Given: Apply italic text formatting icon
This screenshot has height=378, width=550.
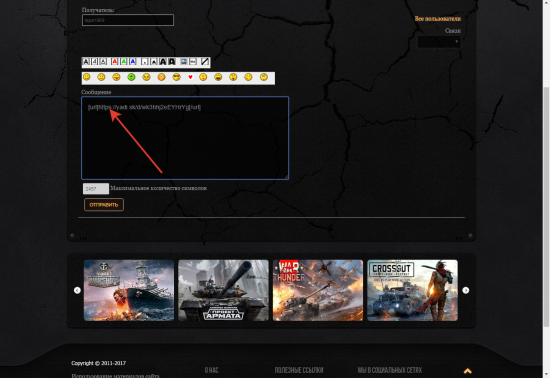Looking at the screenshot, I should 95,62.
